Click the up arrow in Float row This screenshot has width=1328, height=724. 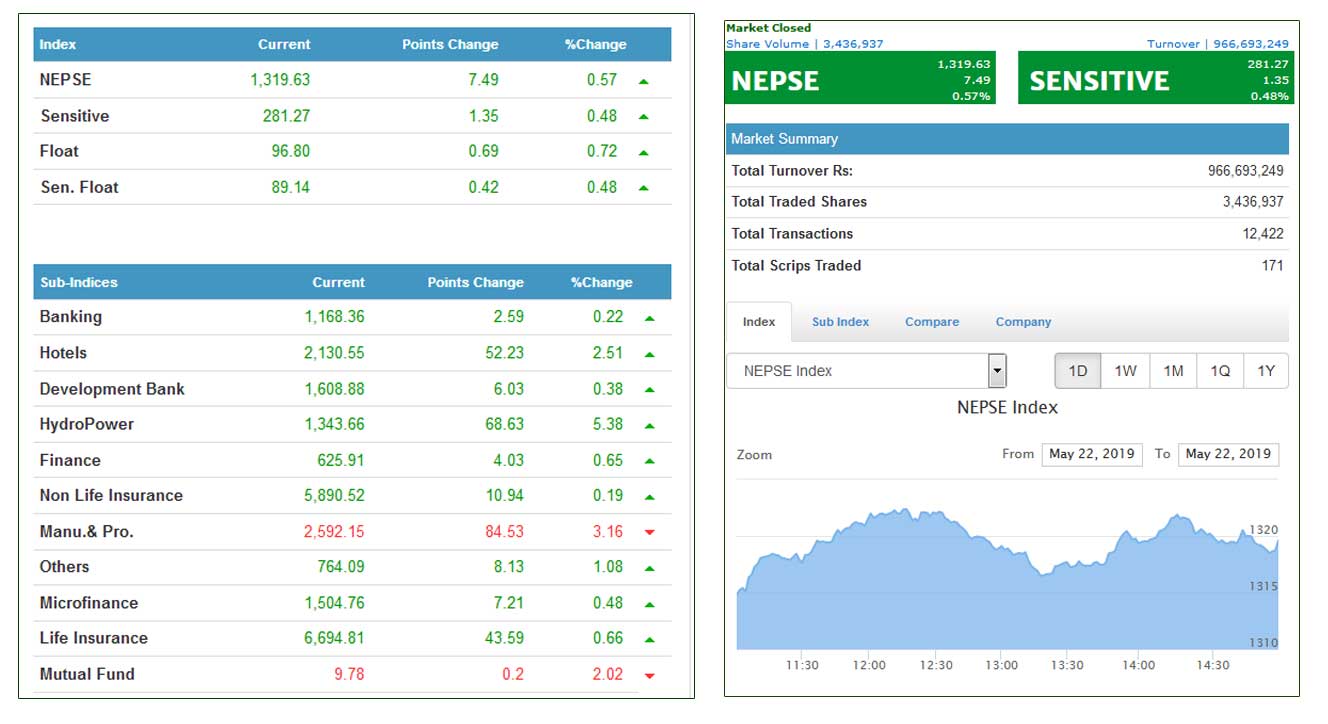pyautogui.click(x=643, y=153)
